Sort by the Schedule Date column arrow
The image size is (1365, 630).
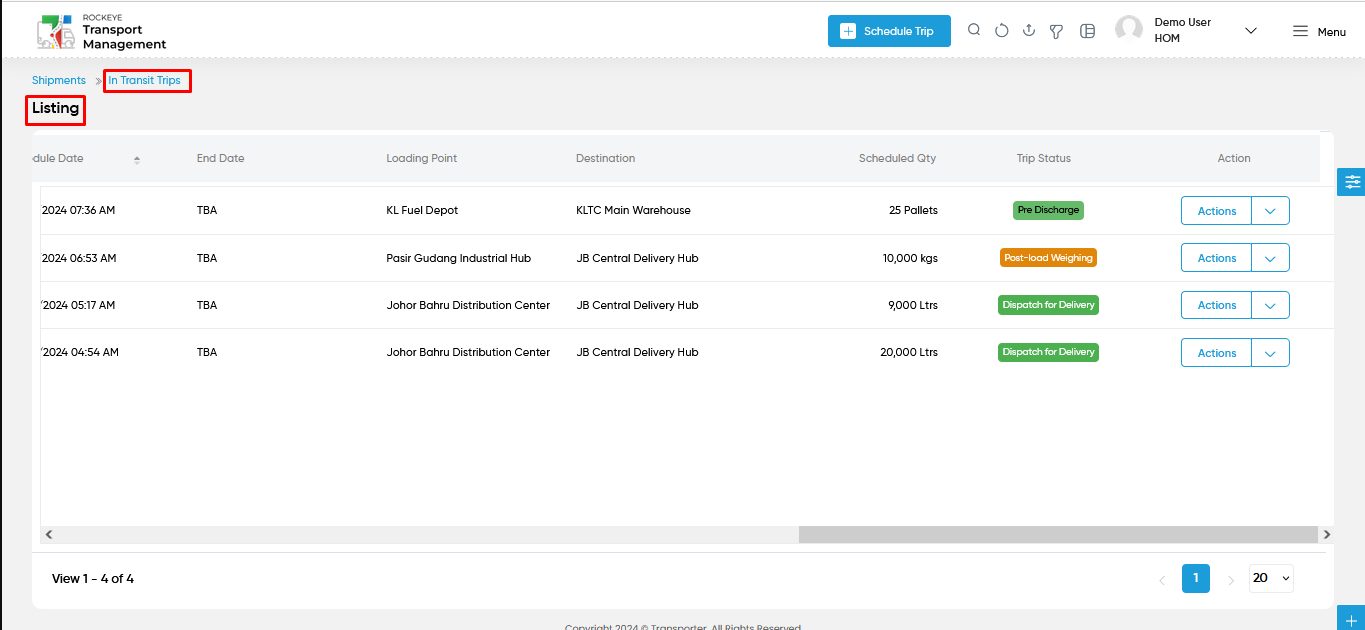tap(137, 160)
